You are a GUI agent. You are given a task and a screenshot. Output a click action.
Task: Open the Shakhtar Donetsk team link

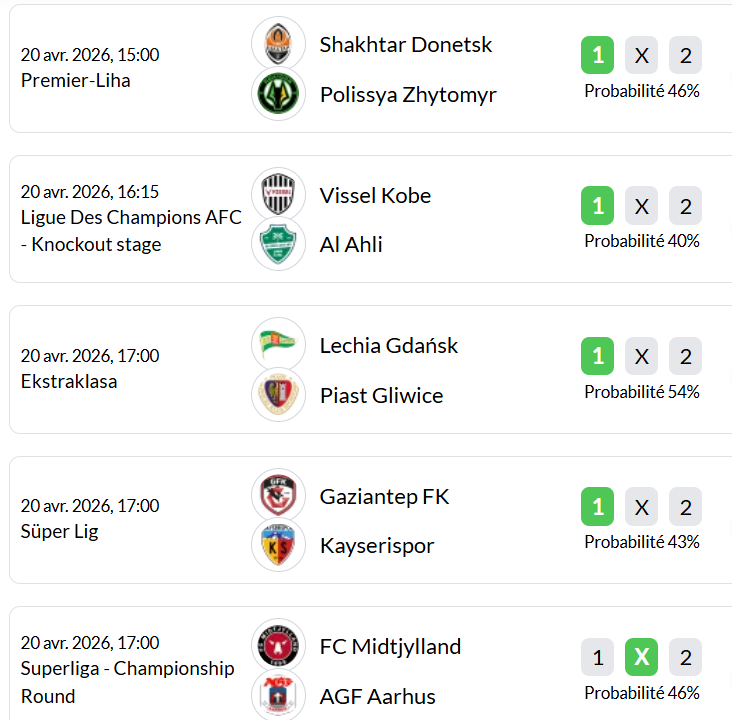coord(406,45)
